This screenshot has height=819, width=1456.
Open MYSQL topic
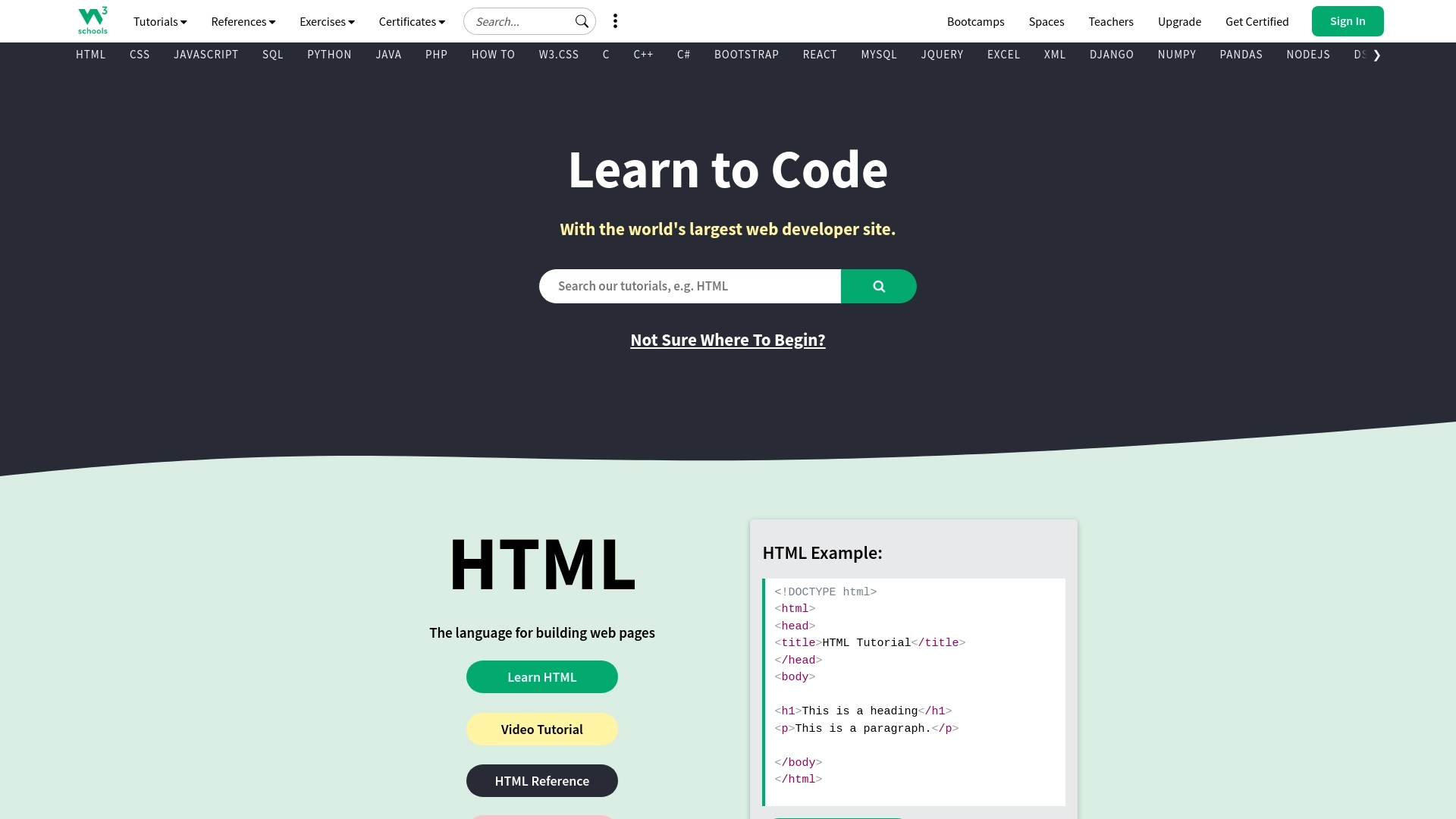tap(879, 55)
